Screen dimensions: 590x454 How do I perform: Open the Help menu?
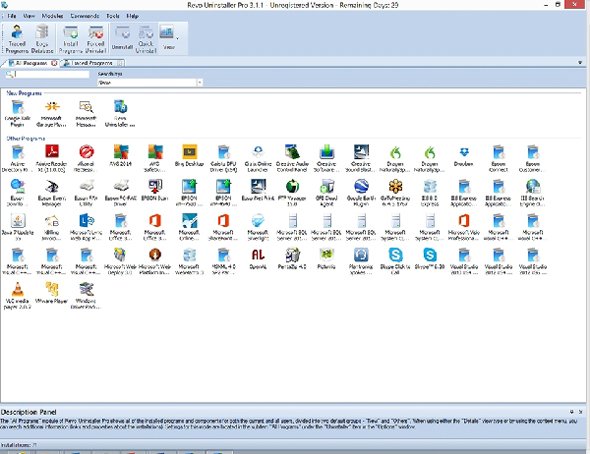tap(132, 16)
